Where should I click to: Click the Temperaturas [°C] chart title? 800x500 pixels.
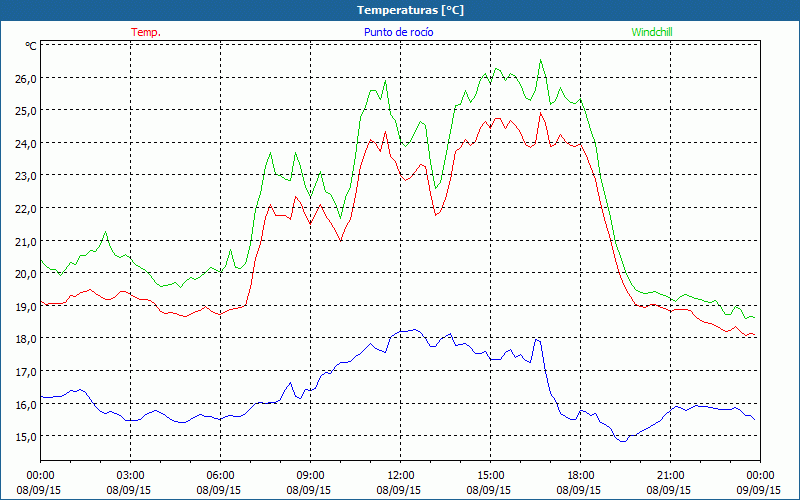(x=410, y=10)
